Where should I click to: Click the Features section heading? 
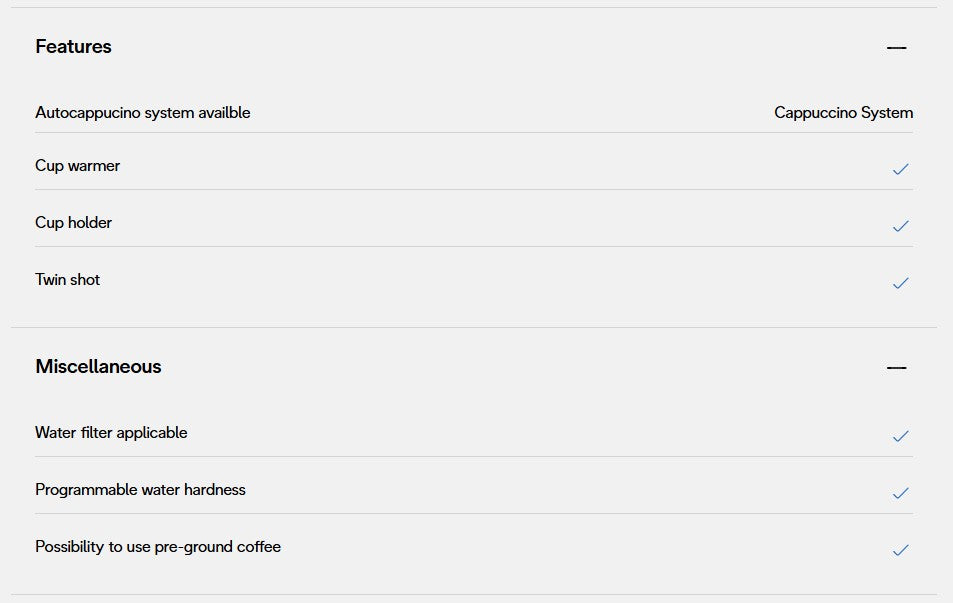point(74,47)
